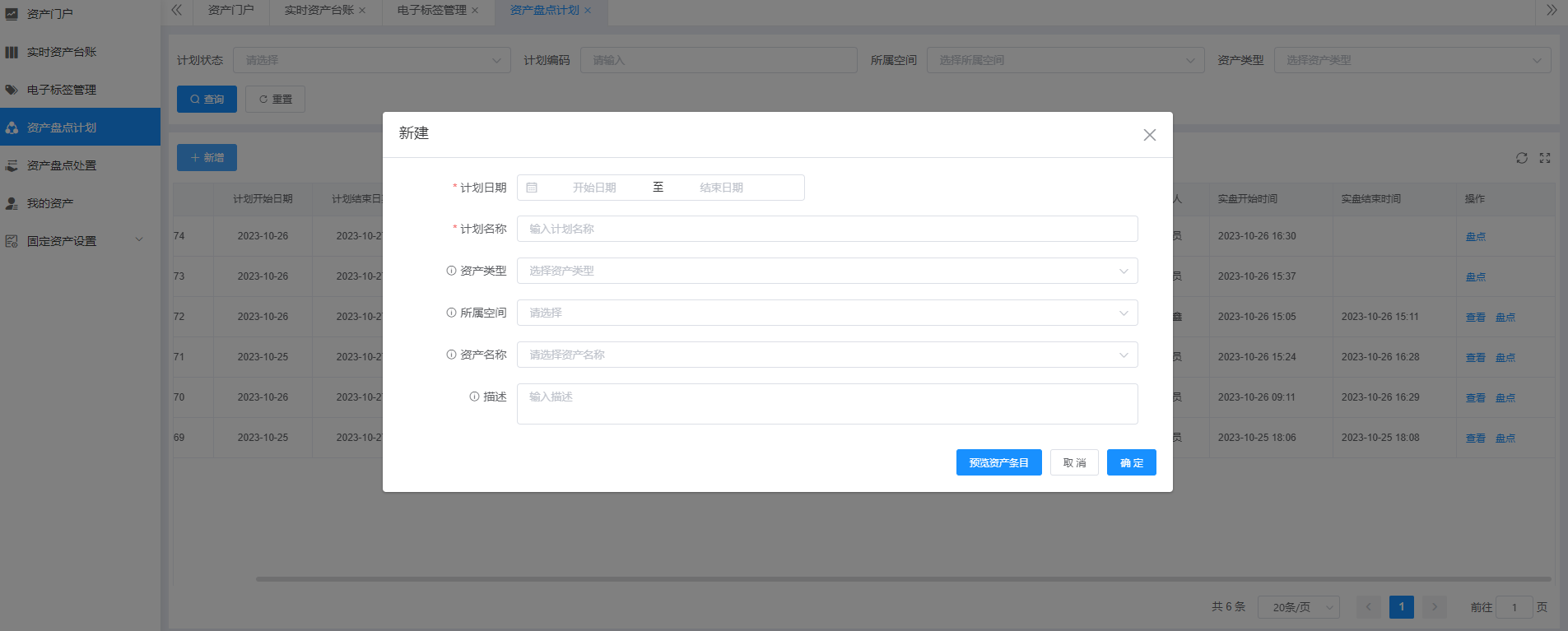
Task: Click the fullscreen icon above the table
Action: (x=1545, y=158)
